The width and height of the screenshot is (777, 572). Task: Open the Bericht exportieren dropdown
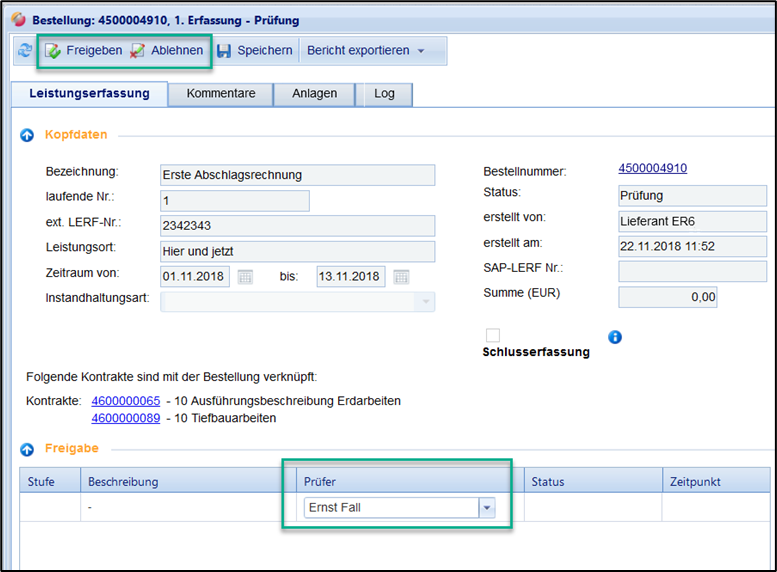(366, 50)
